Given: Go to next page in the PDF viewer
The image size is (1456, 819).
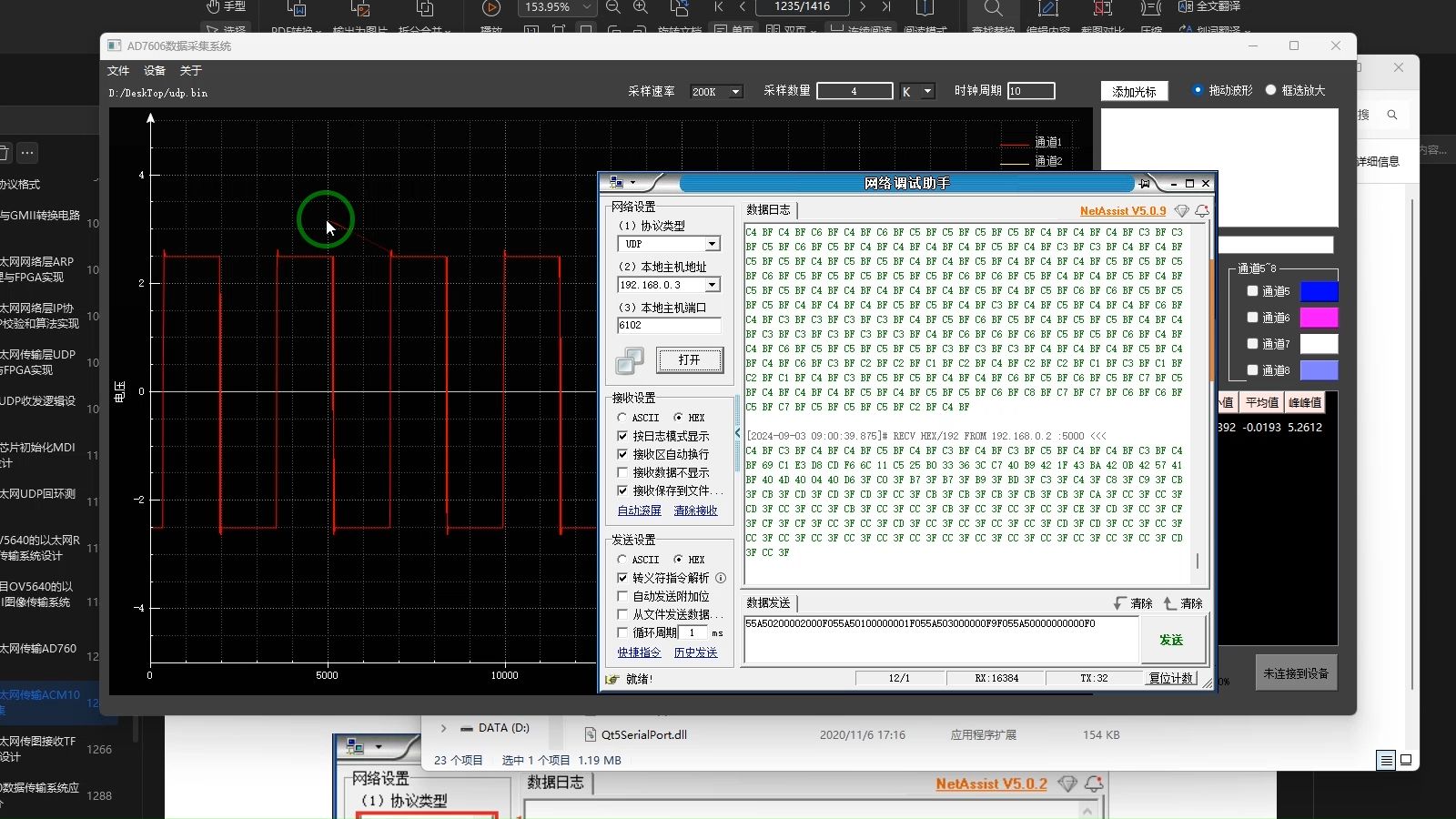Looking at the screenshot, I should [x=863, y=6].
